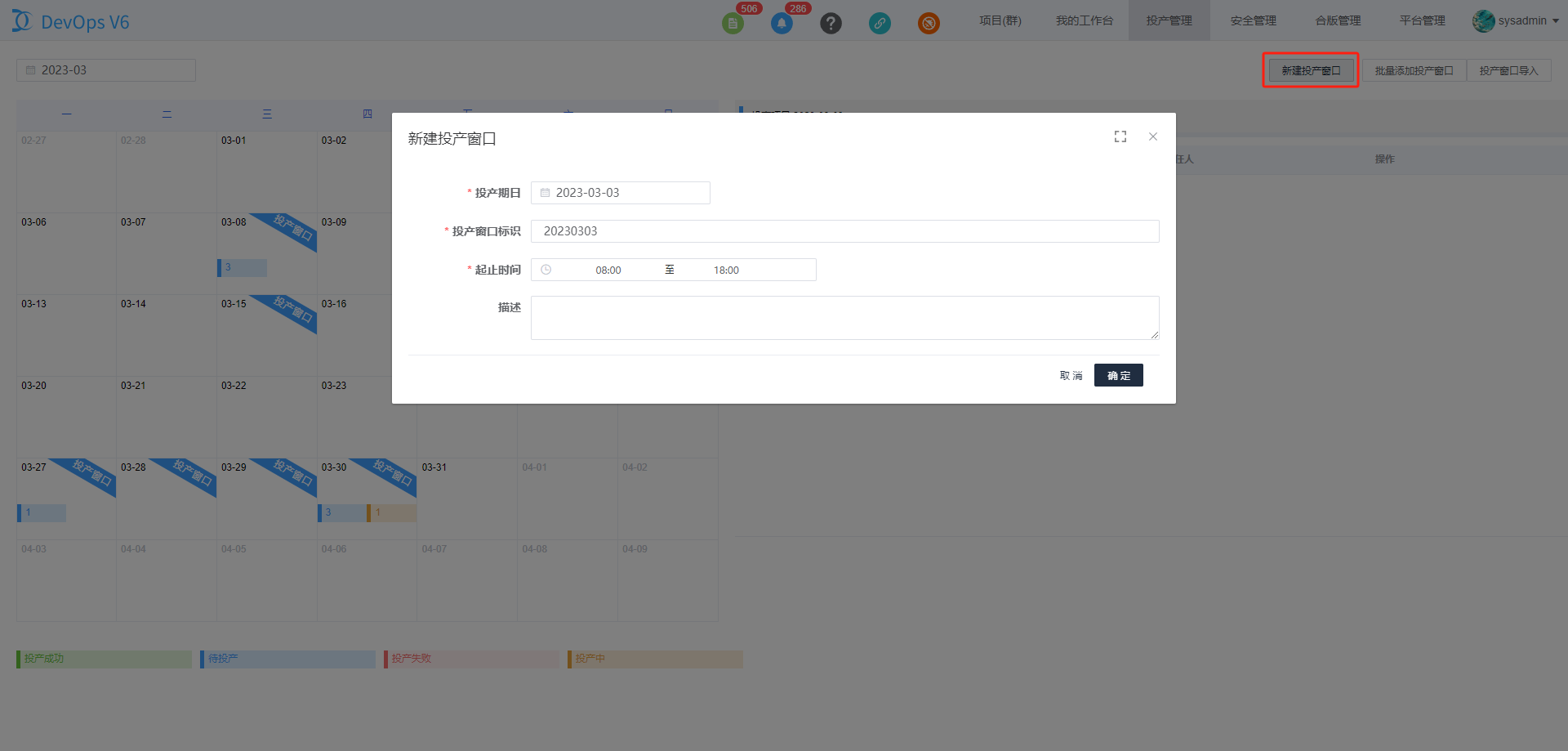Click the 取消 cancel button
Viewport: 1568px width, 751px height.
(1071, 375)
